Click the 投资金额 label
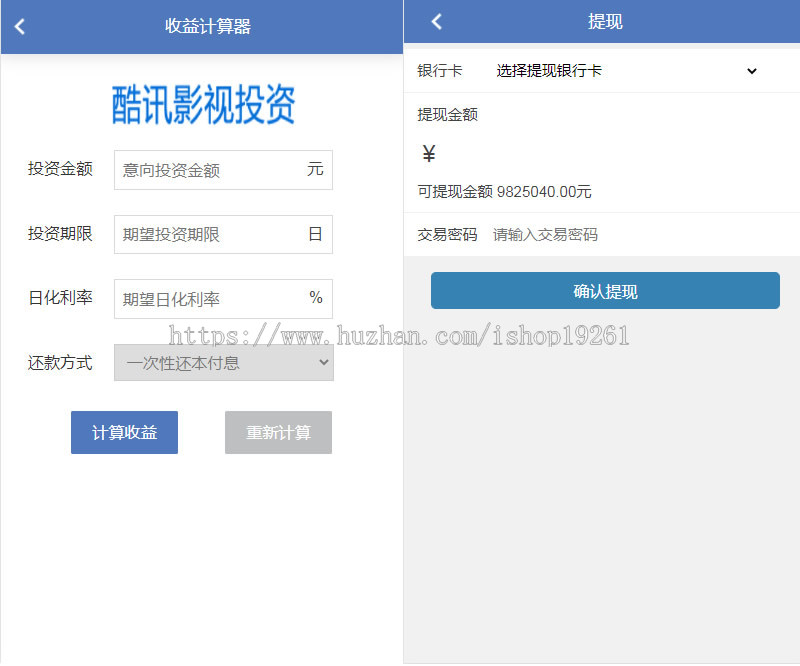 [x=60, y=168]
